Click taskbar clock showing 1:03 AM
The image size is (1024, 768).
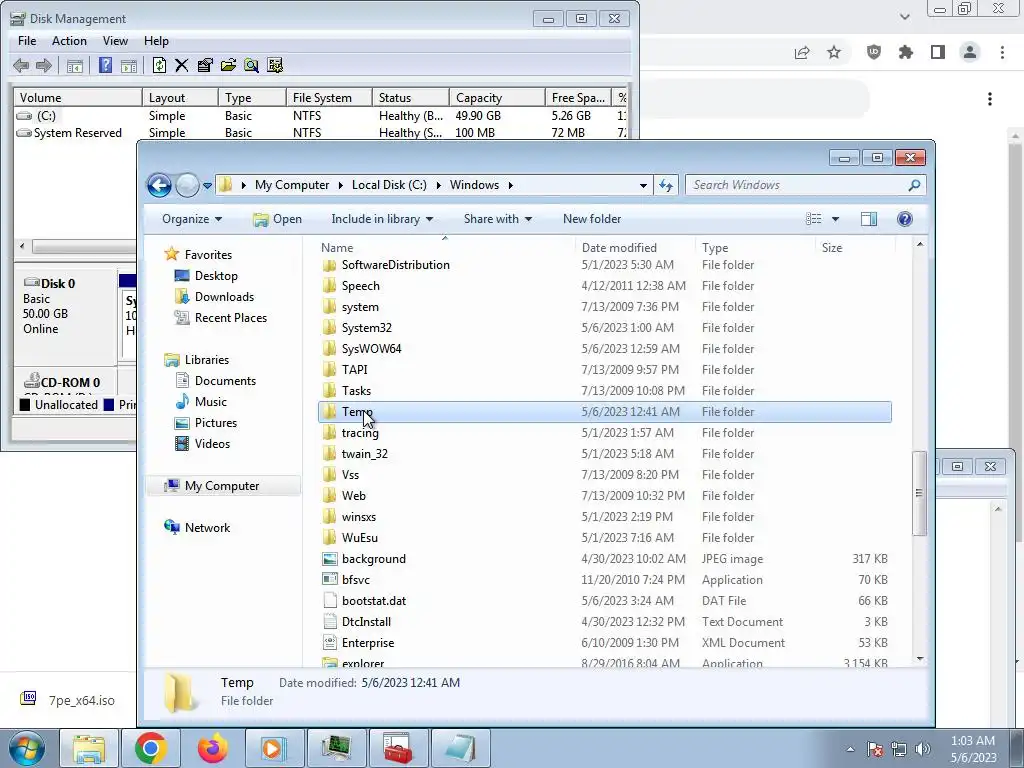(973, 749)
